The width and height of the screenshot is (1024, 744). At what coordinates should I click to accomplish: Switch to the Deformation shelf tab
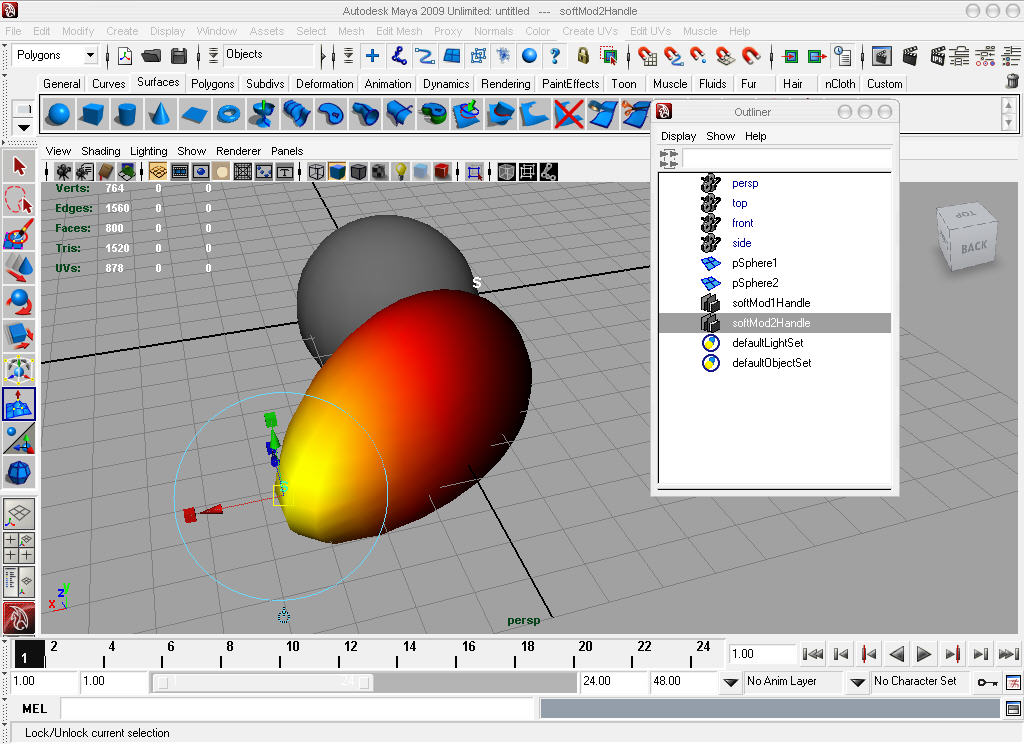point(325,84)
